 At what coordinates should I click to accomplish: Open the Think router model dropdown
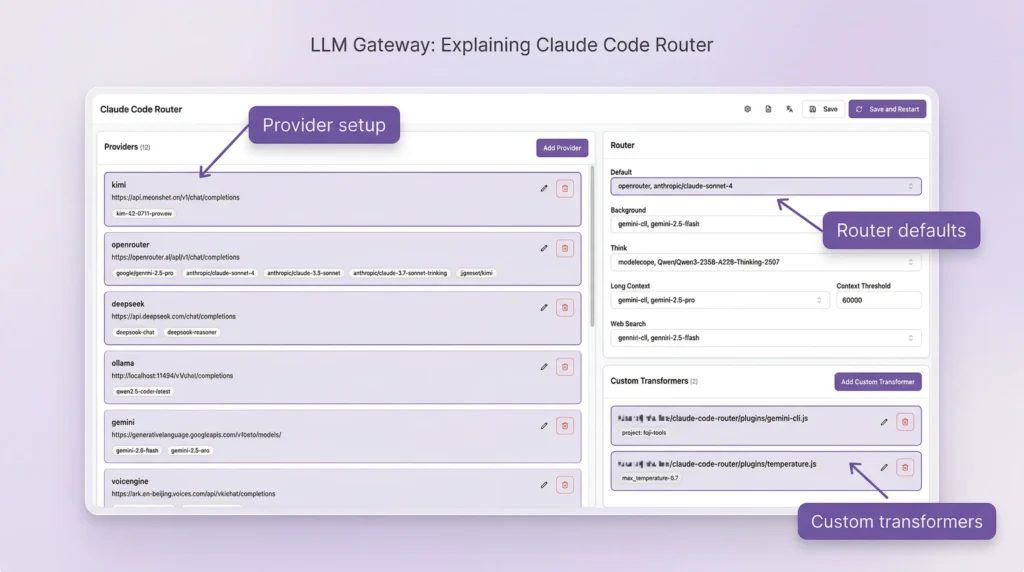[x=765, y=262]
